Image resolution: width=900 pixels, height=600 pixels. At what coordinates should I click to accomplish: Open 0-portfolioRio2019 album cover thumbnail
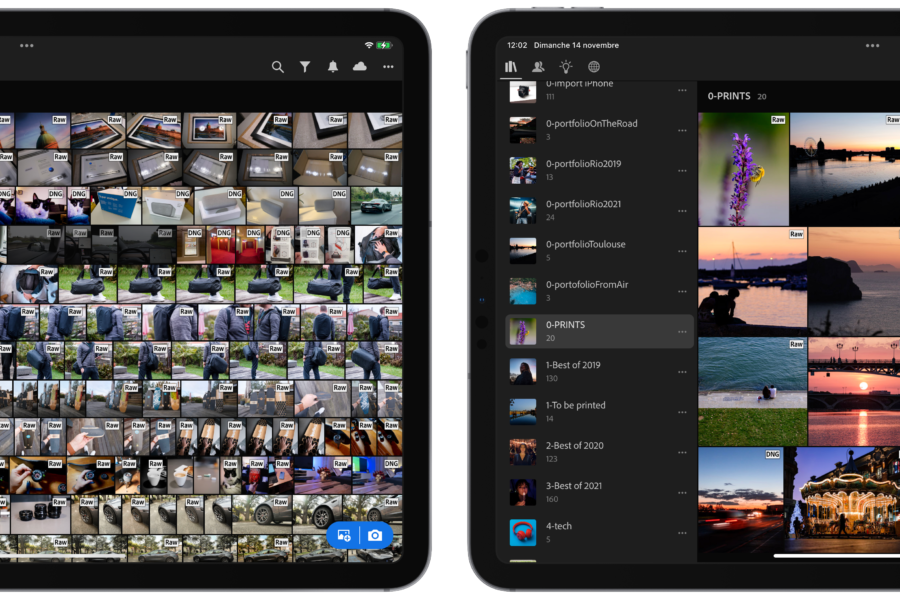pos(523,171)
